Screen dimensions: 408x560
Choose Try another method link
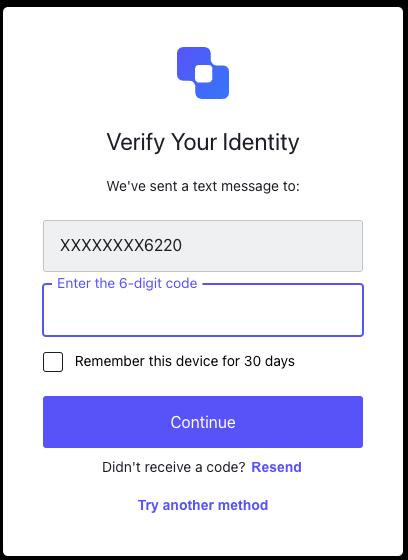(203, 505)
